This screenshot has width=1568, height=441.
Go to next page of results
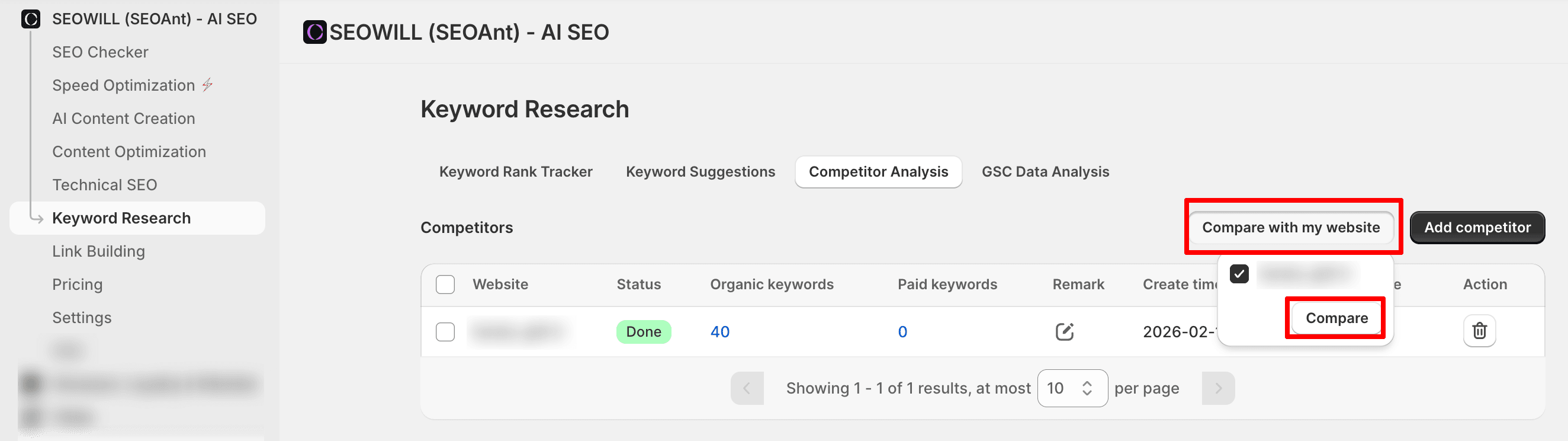pos(1218,388)
